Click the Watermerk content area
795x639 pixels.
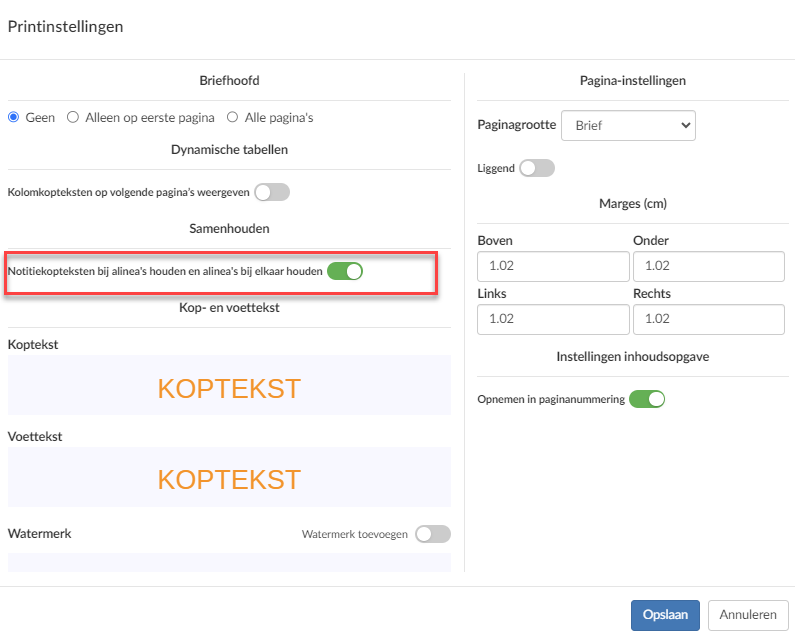tap(229, 562)
